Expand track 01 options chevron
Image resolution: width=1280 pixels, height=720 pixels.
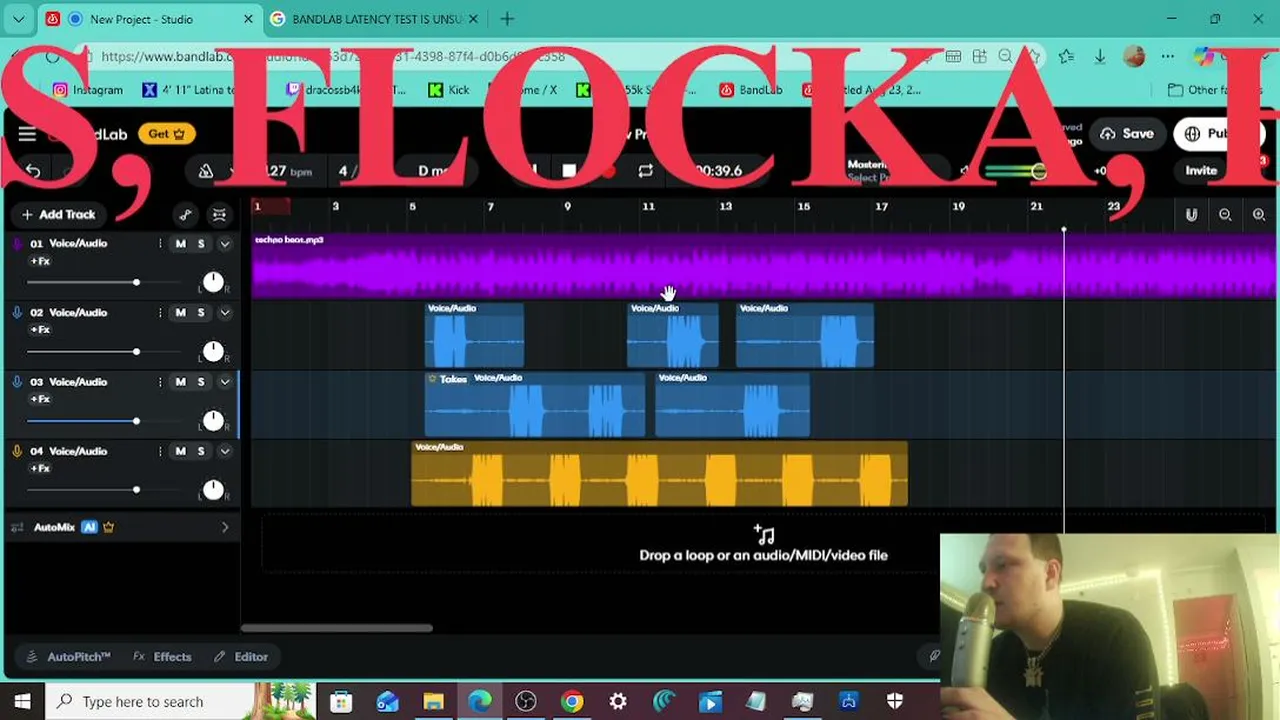coord(225,244)
